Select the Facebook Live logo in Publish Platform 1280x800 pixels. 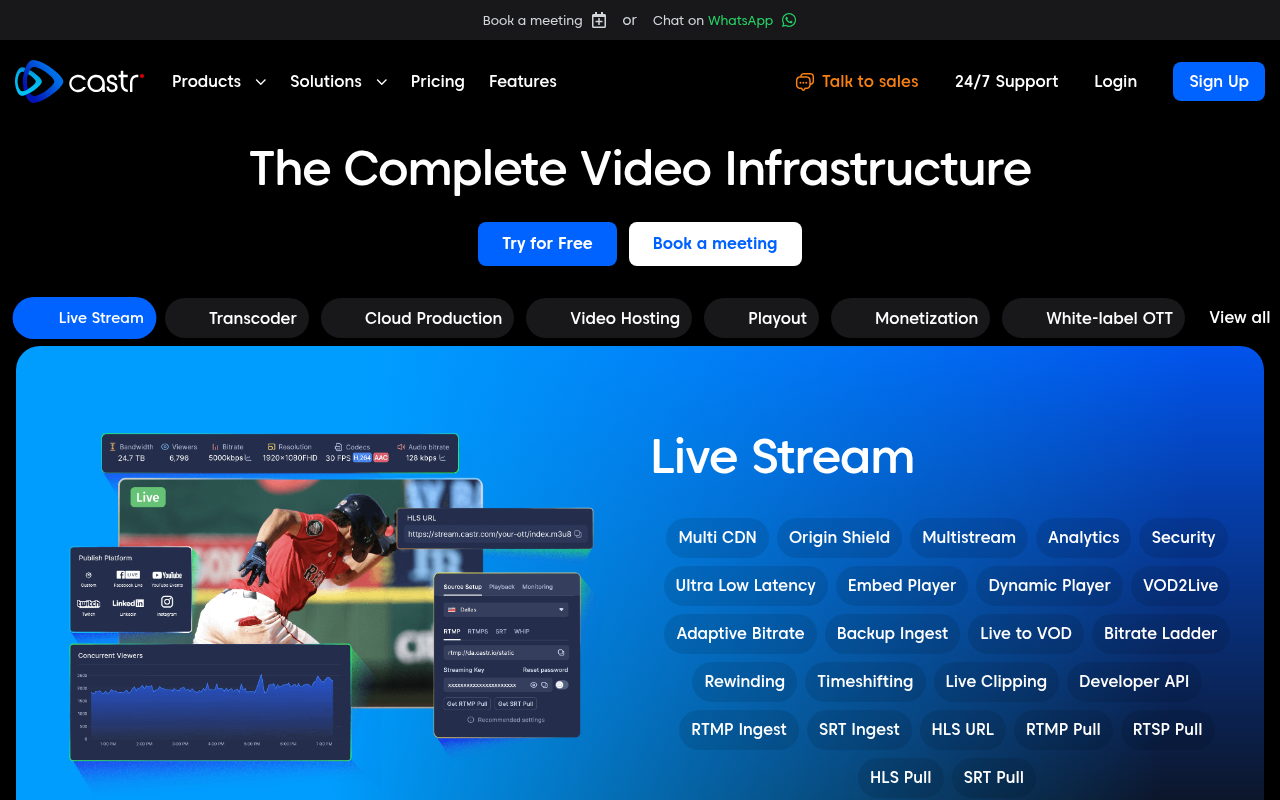click(128, 575)
